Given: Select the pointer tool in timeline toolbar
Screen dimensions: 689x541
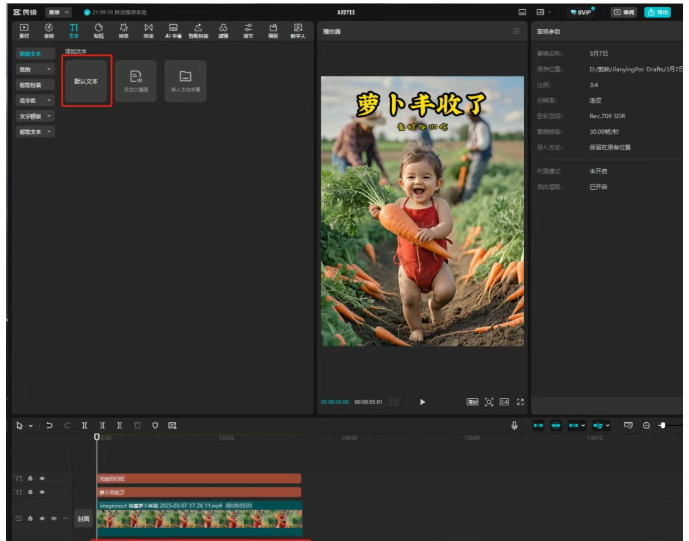Looking at the screenshot, I should pyautogui.click(x=19, y=425).
